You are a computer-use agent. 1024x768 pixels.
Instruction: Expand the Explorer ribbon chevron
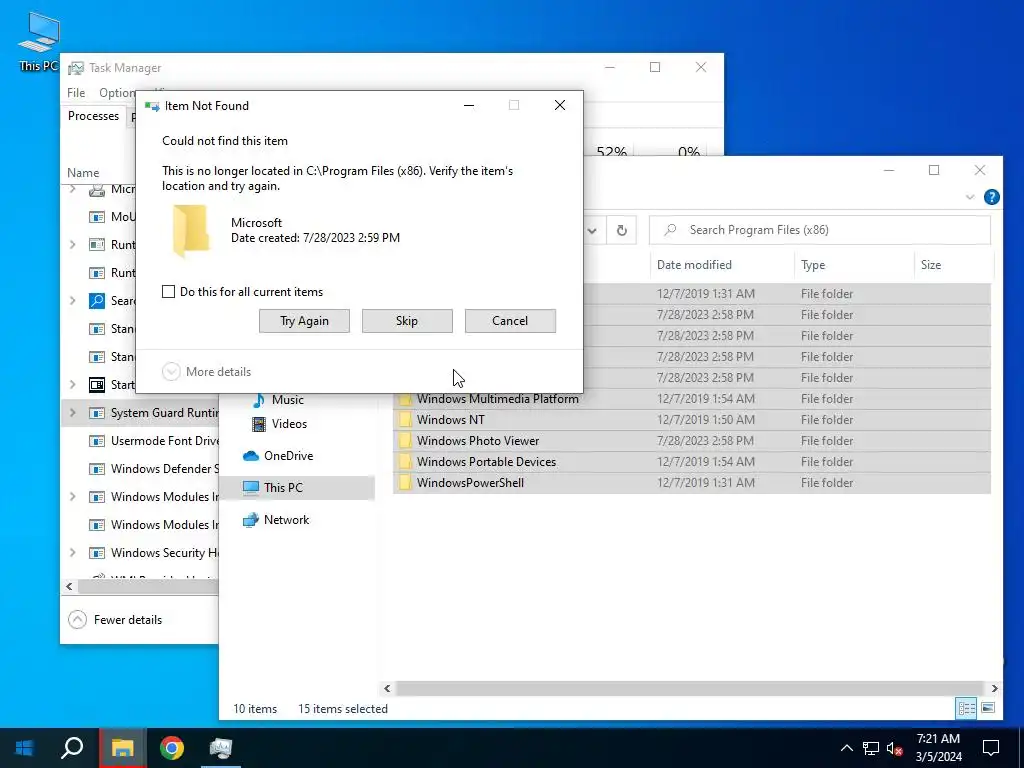pos(970,197)
